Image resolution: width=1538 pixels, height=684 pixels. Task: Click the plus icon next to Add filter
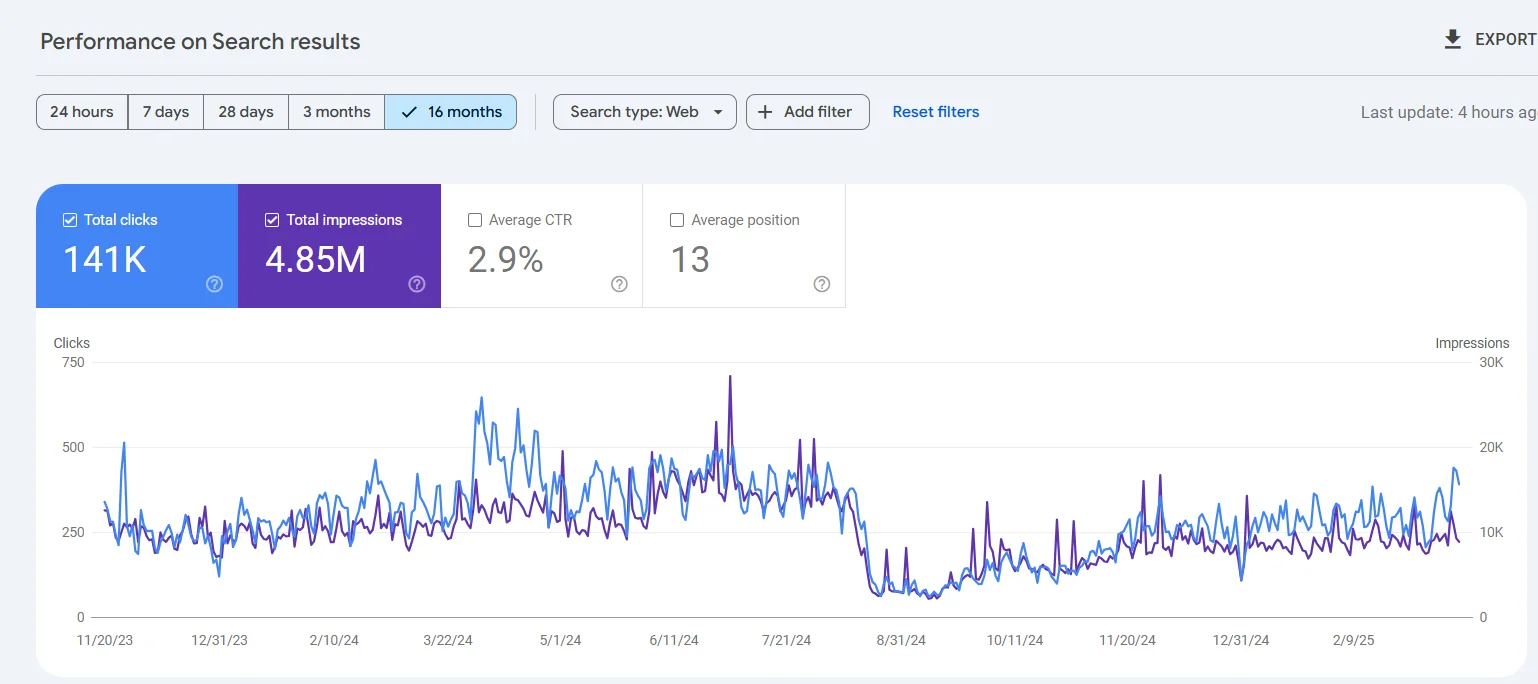(766, 112)
